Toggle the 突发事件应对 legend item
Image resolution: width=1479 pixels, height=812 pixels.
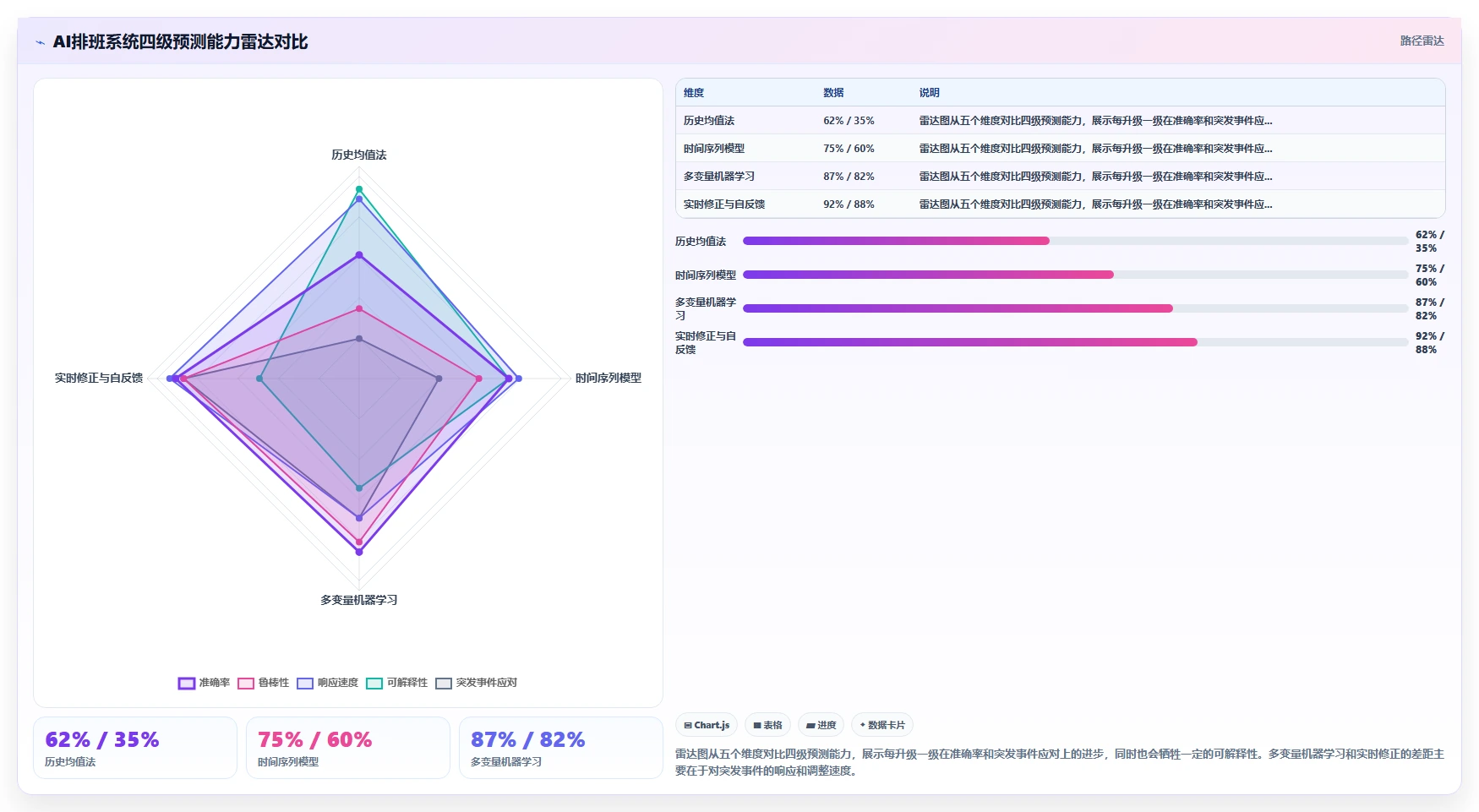pyautogui.click(x=476, y=683)
